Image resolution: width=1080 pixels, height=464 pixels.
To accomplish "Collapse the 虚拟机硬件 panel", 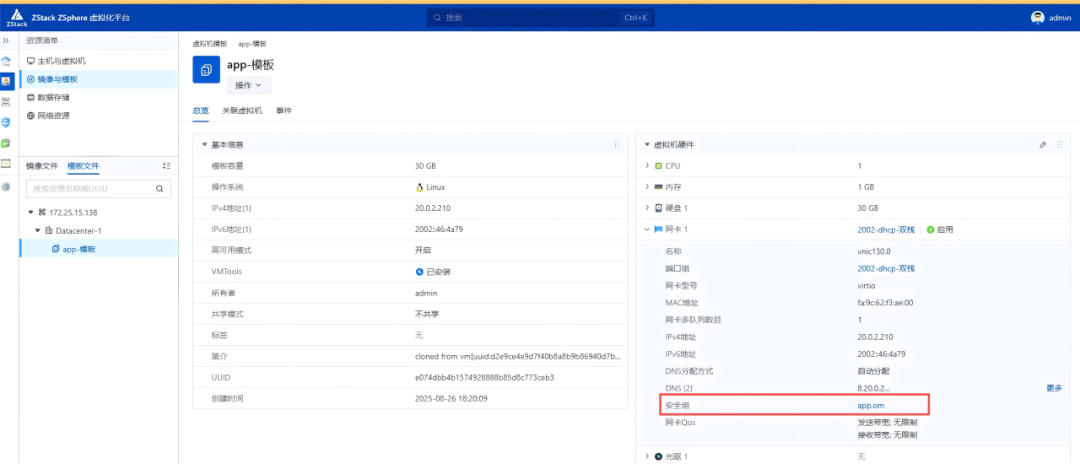I will [x=647, y=145].
